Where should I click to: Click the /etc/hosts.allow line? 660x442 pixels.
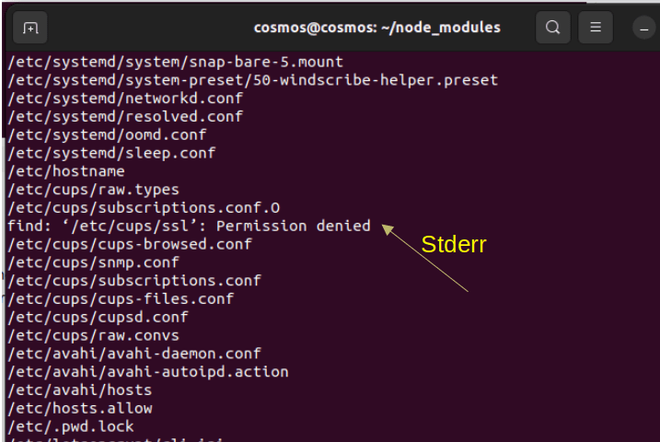[80, 408]
